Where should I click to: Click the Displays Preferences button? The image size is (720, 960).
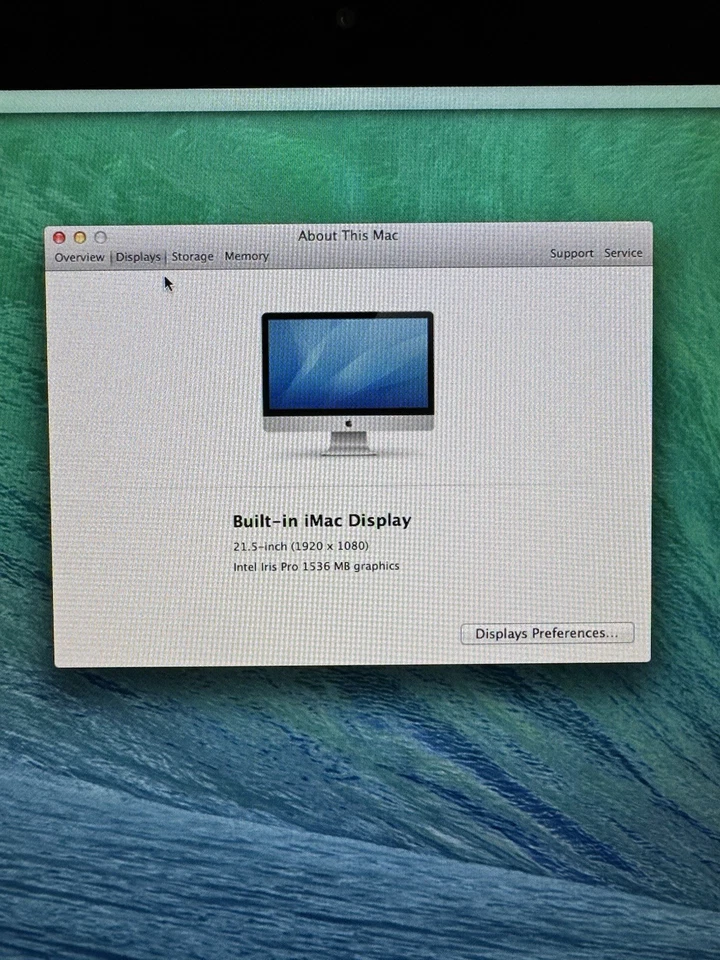click(547, 633)
